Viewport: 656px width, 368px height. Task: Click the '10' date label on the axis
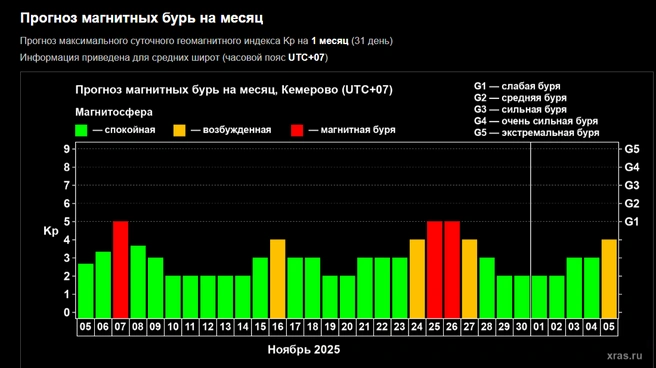[173, 327]
